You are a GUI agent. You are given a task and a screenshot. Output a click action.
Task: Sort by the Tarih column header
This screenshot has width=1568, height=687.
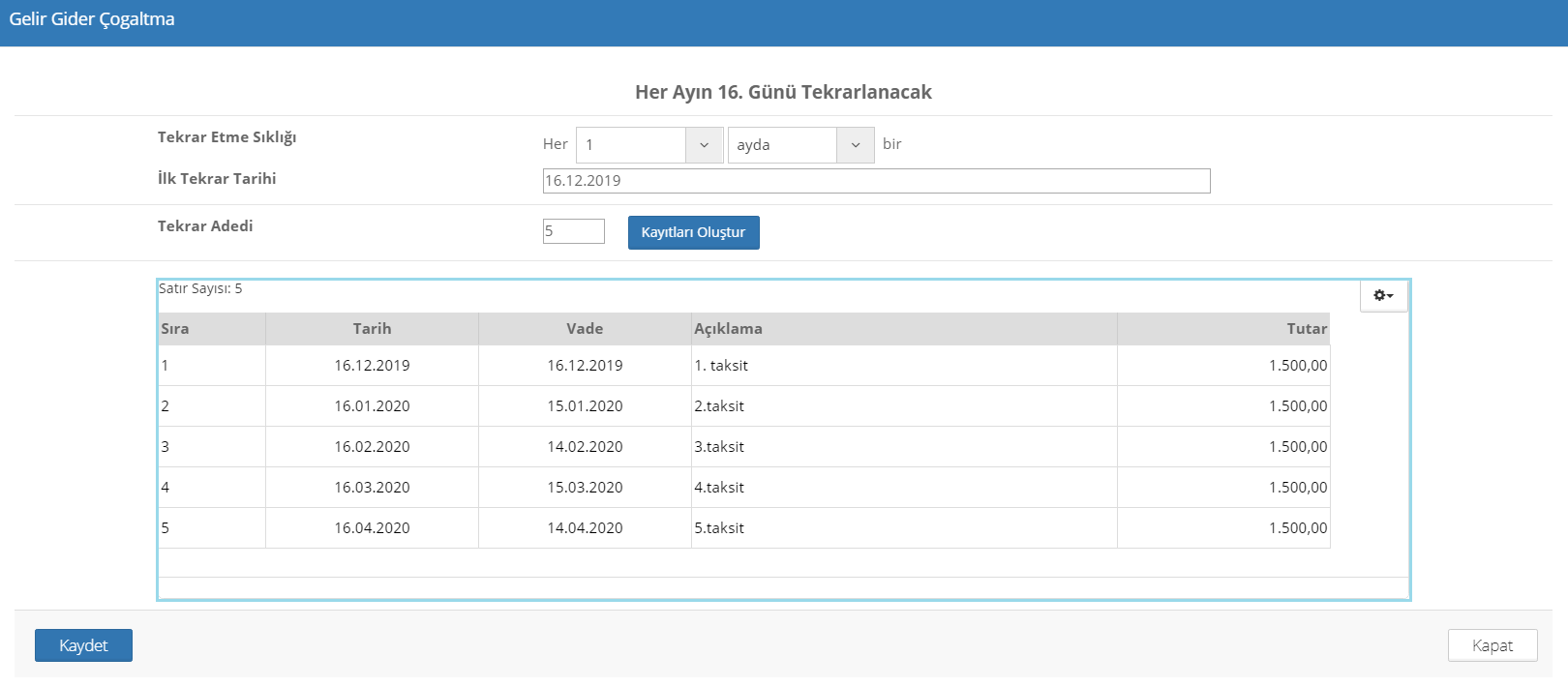(x=372, y=329)
